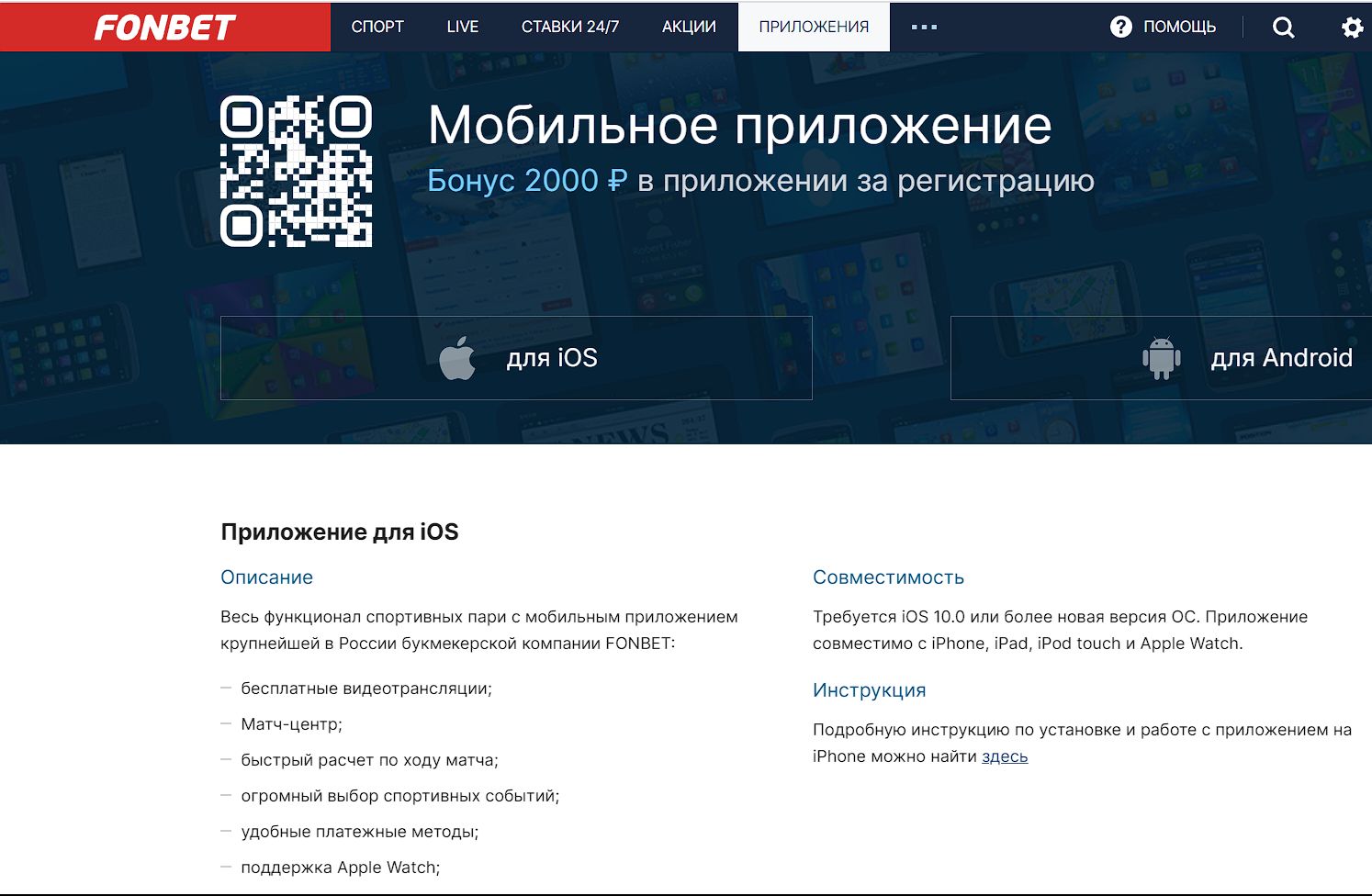Click list item удобные платежные методы
This screenshot has height=896, width=1372.
coord(359,832)
